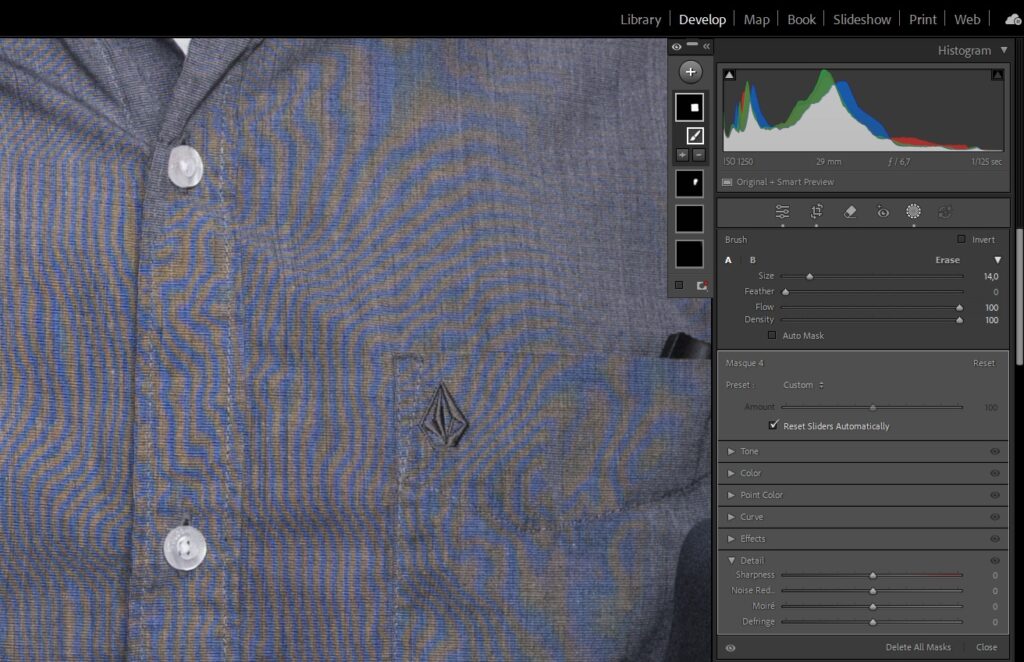Toggle visibility eye of Tone panel
This screenshot has width=1024, height=662.
(x=994, y=452)
